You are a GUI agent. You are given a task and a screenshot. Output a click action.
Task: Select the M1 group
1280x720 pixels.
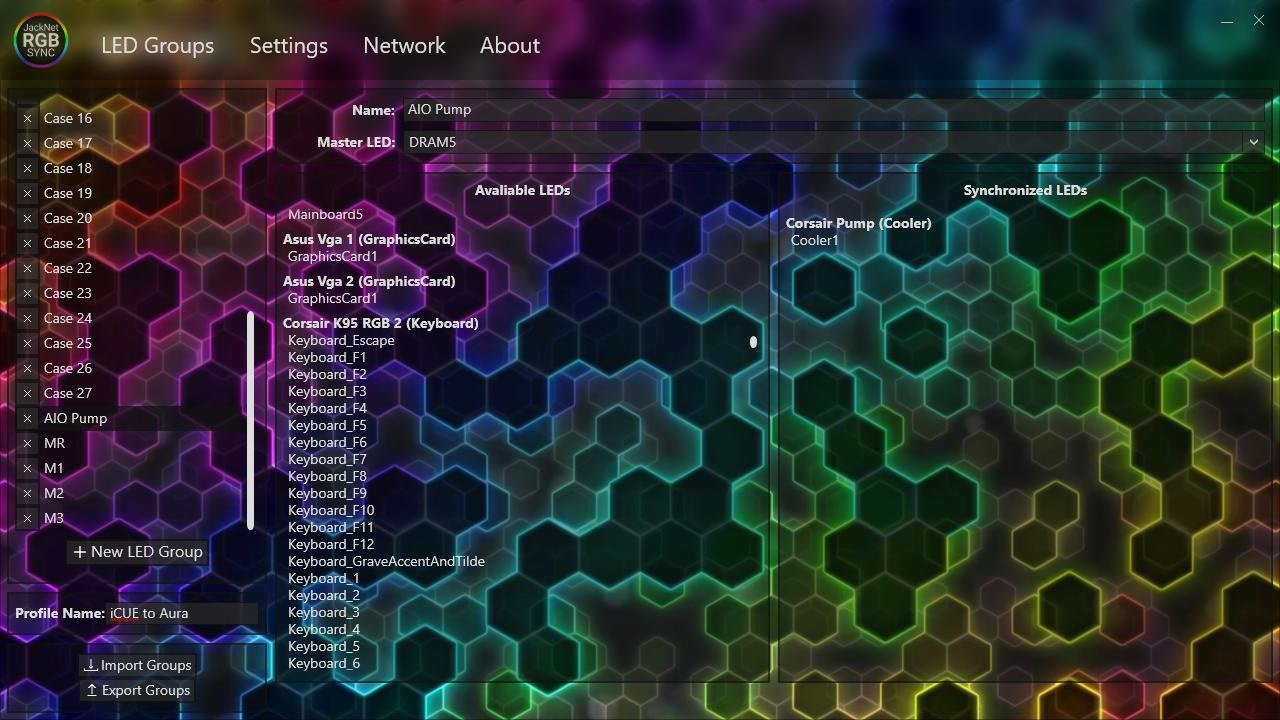point(53,468)
